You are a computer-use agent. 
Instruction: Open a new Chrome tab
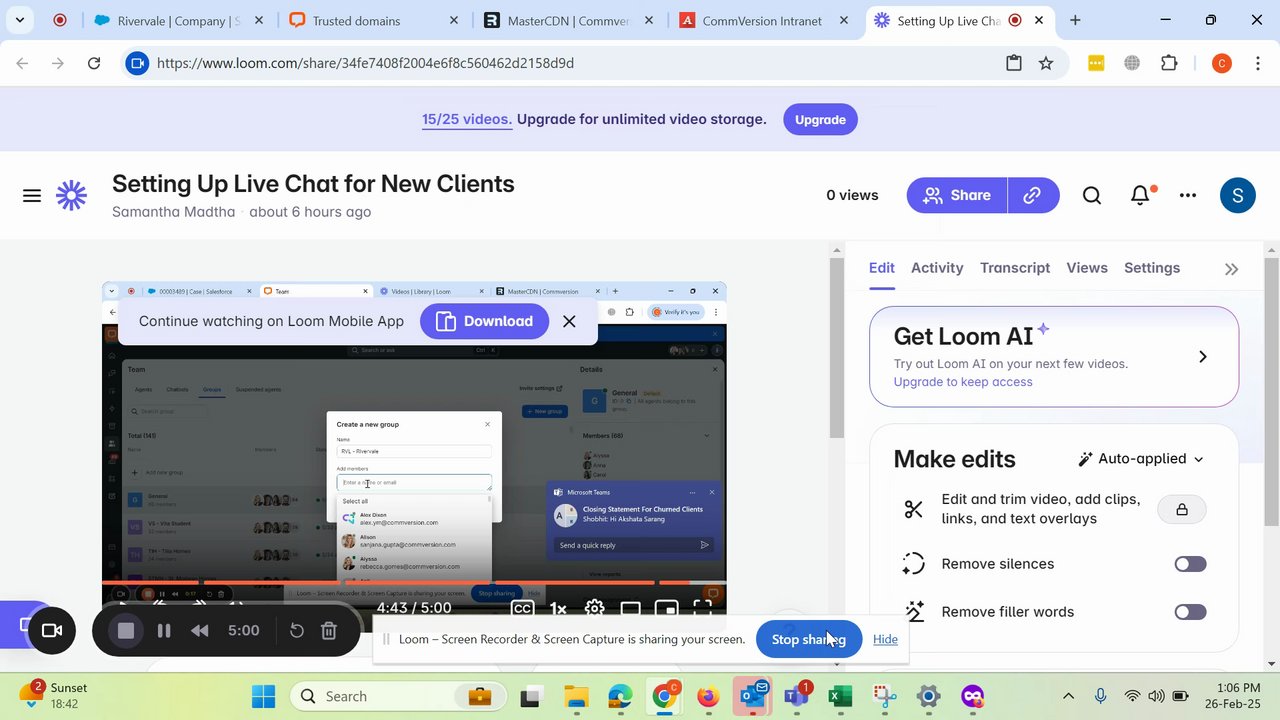pyautogui.click(x=1075, y=20)
